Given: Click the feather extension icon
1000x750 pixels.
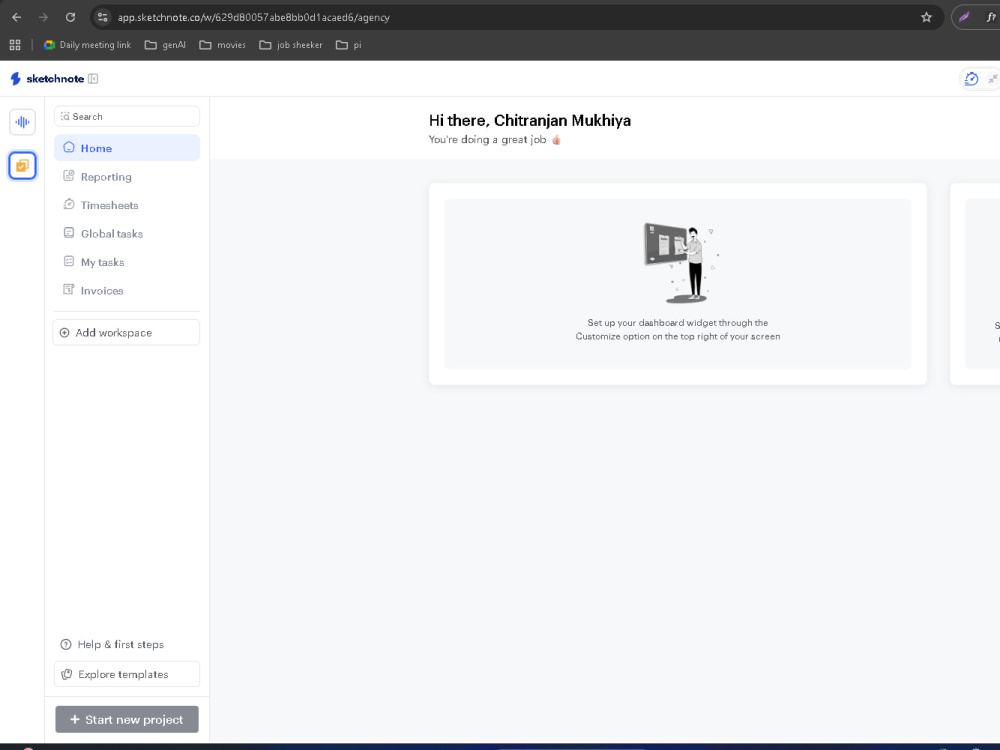Looking at the screenshot, I should [964, 17].
